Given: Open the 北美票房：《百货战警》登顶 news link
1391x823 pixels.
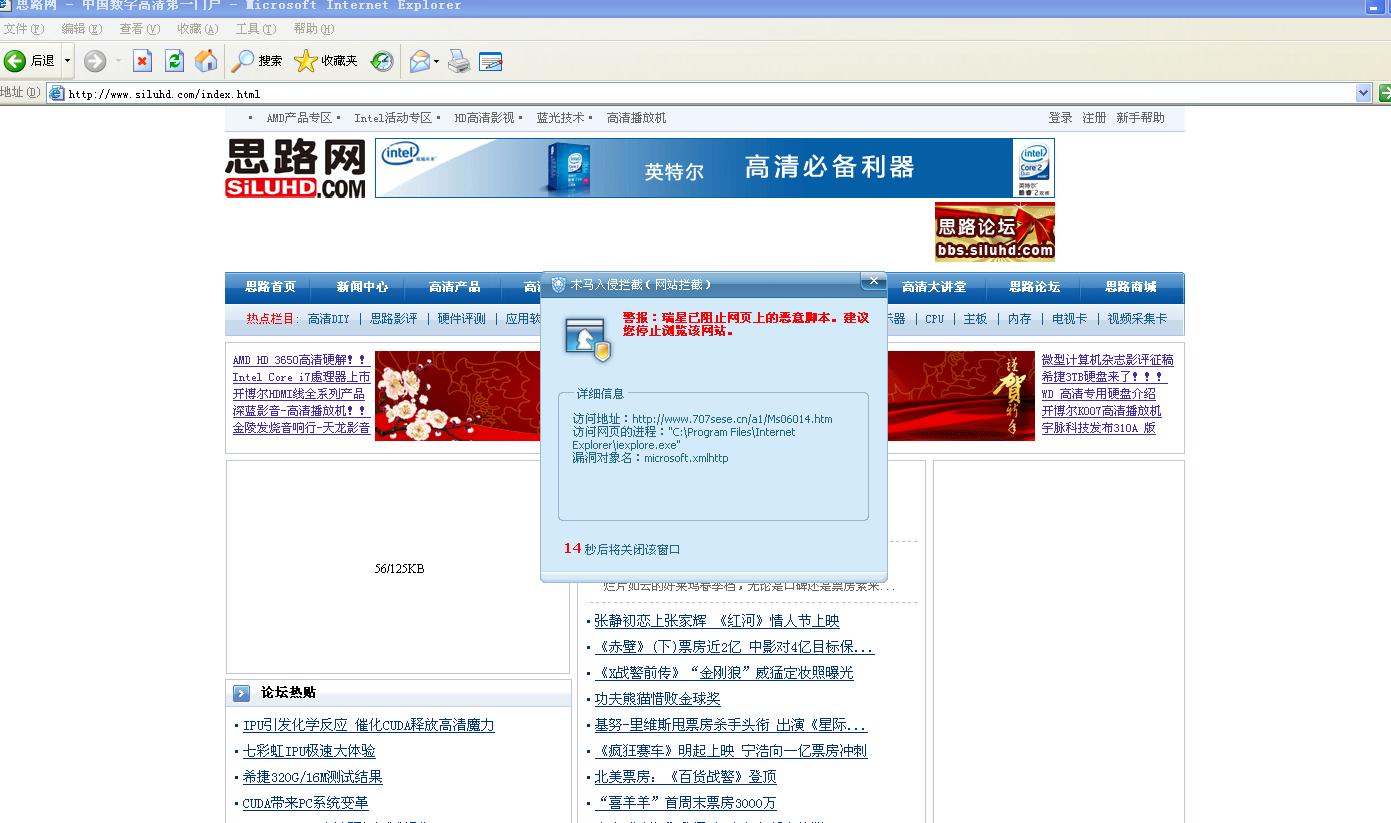Looking at the screenshot, I should (x=685, y=777).
